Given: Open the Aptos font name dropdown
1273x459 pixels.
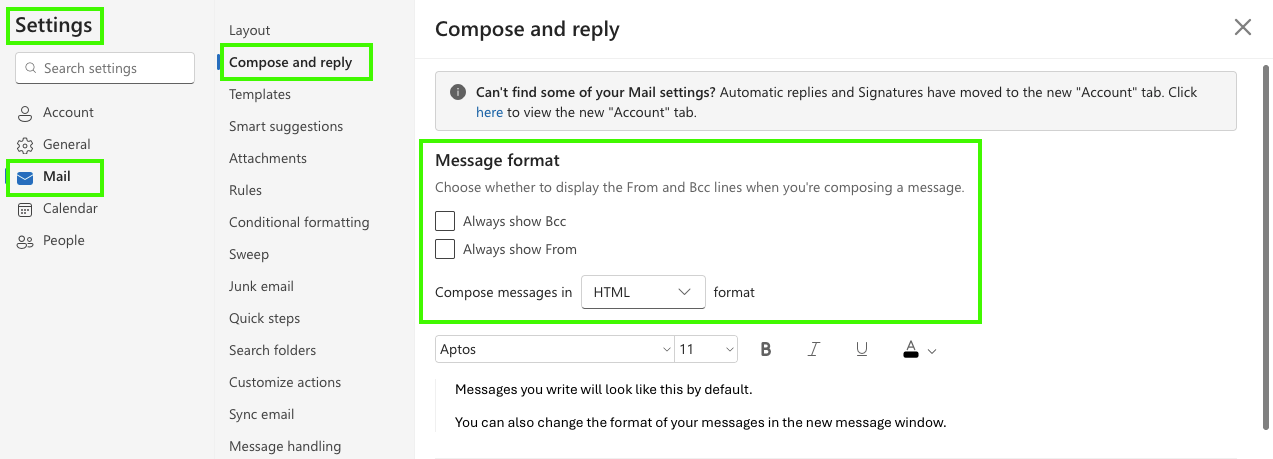Looking at the screenshot, I should tap(555, 349).
